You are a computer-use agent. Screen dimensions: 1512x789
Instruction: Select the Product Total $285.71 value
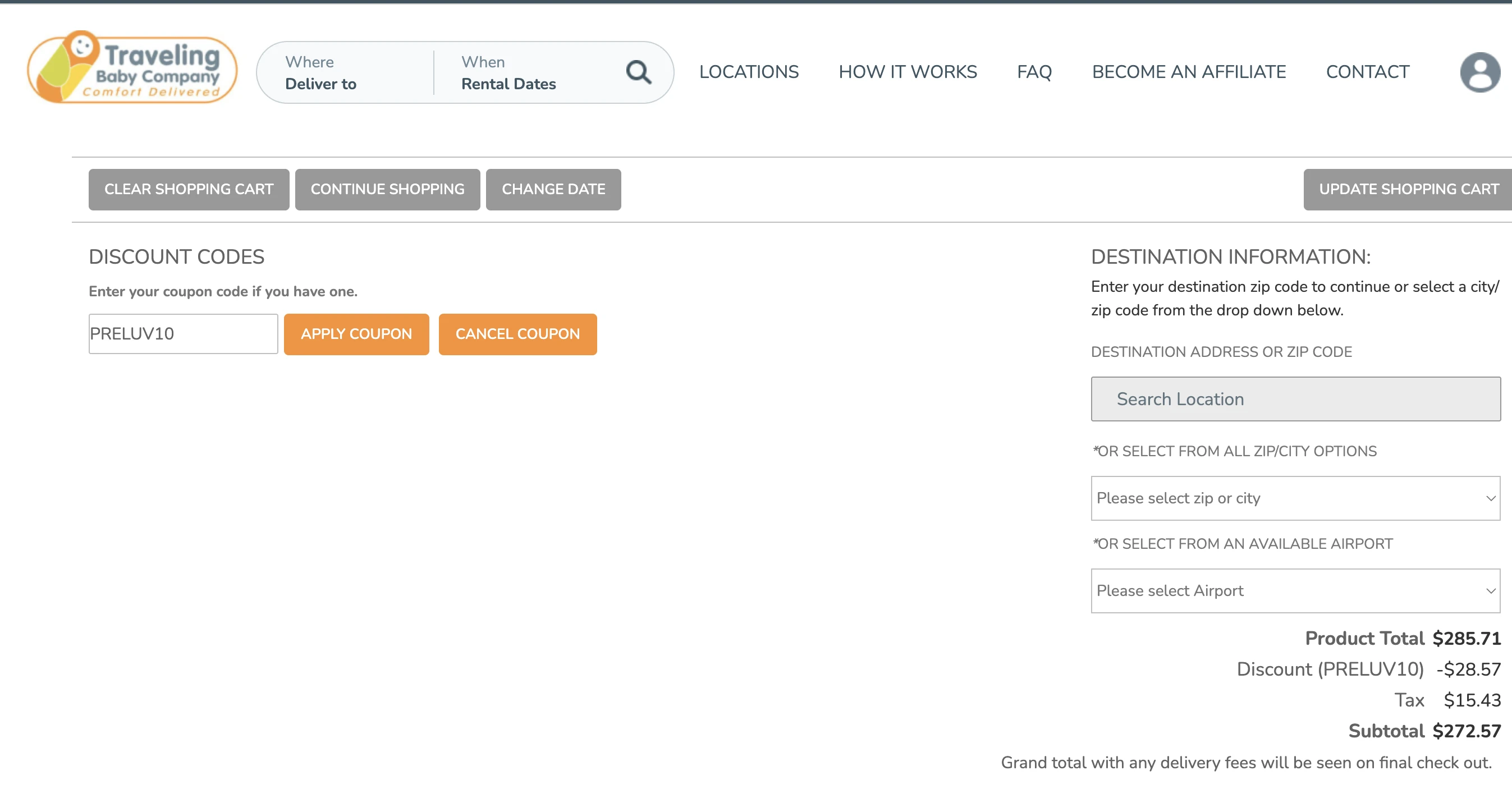1466,638
